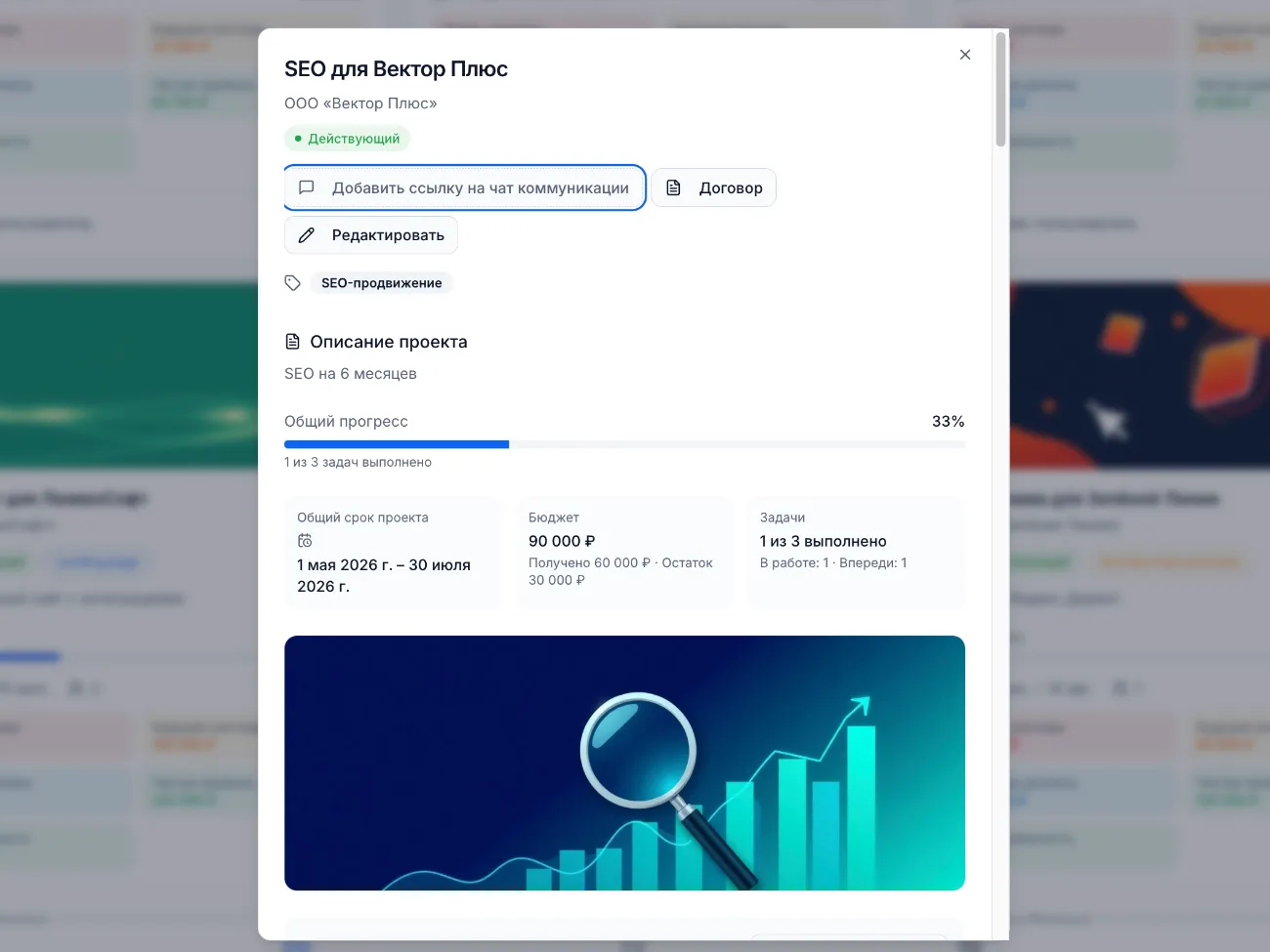This screenshot has height=952, width=1270.
Task: Select the Редактировать button text
Action: [x=388, y=235]
